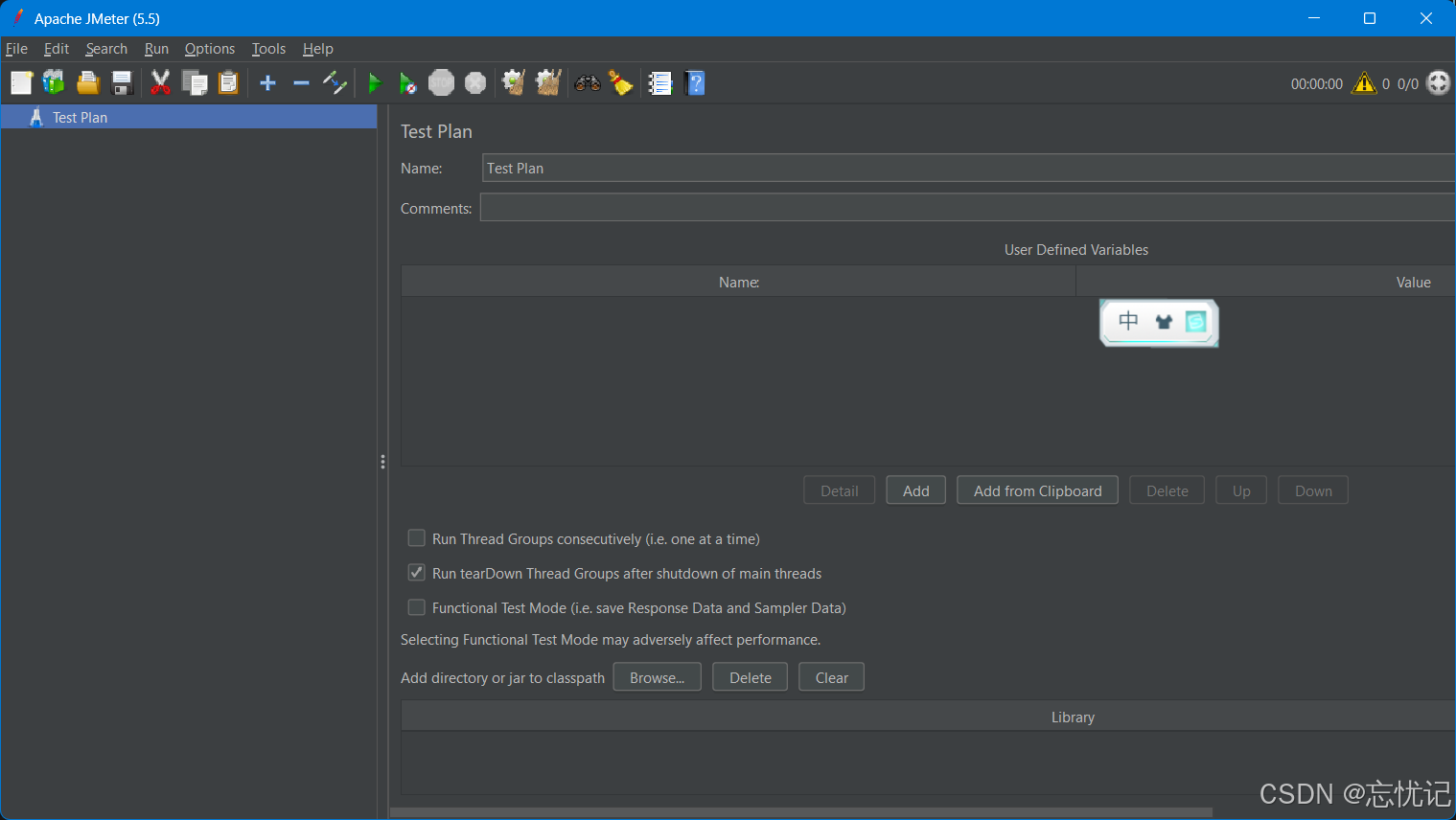Click the 0/0 thread count text
Image resolution: width=1456 pixels, height=820 pixels.
pyautogui.click(x=1407, y=84)
